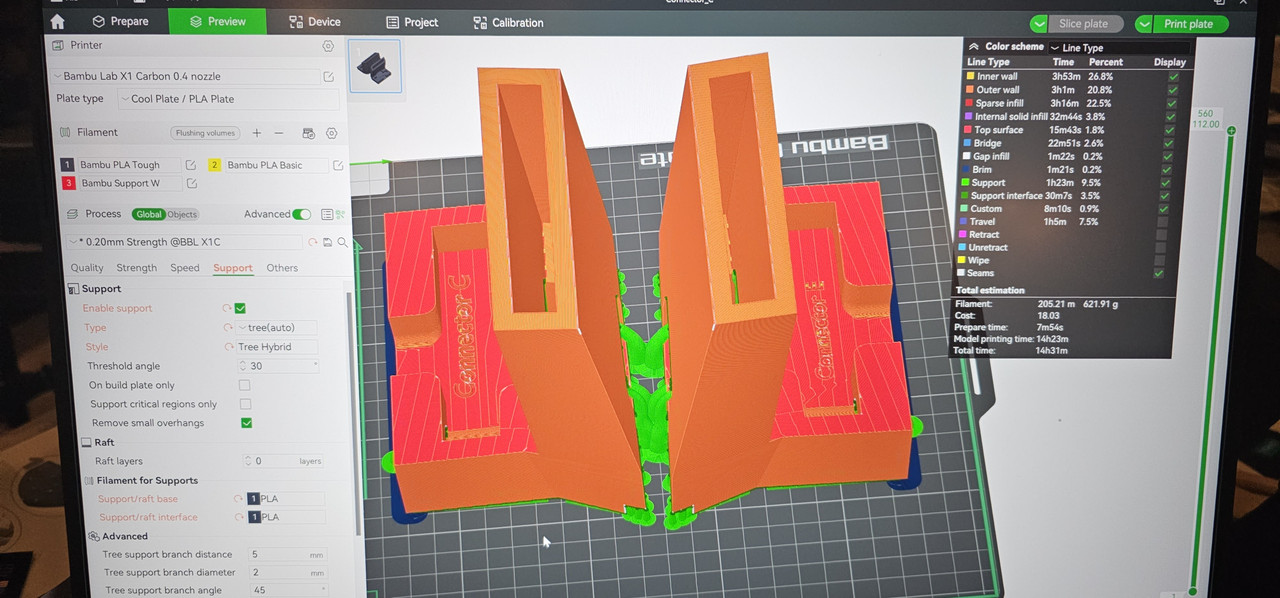Open the Style Tree Hybrid dropdown
The height and width of the screenshot is (598, 1280).
277,347
